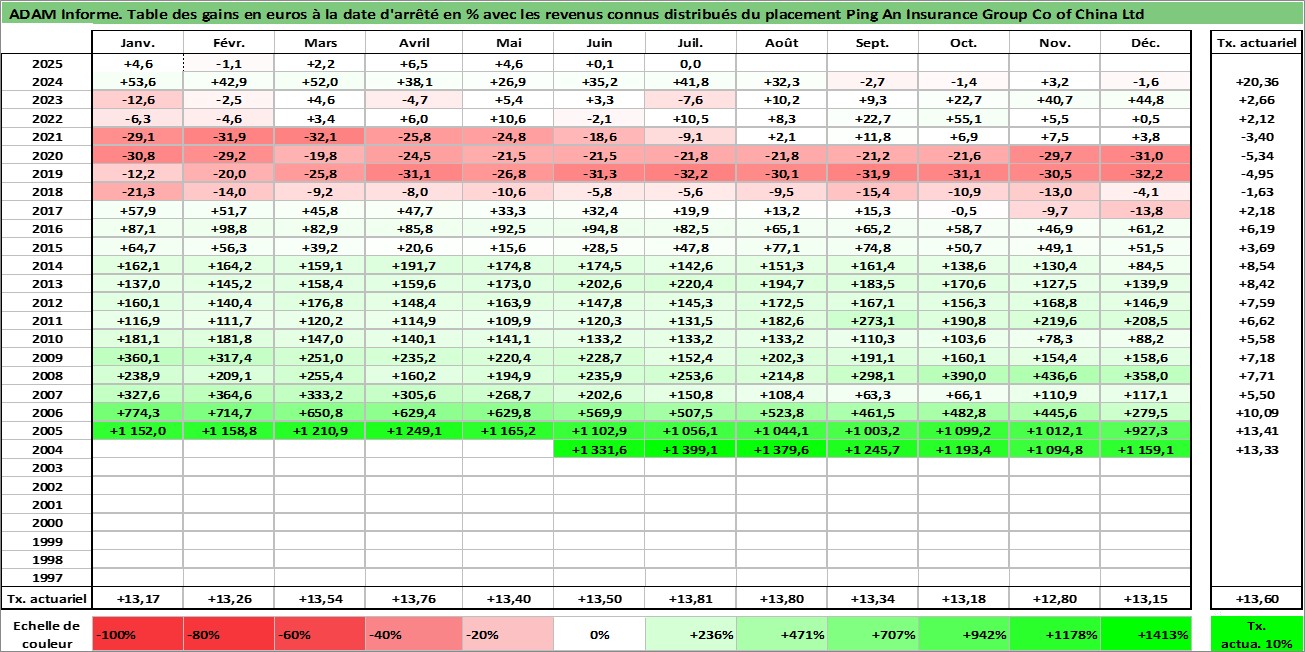This screenshot has height=652, width=1305.
Task: Click the +53,6 cell for January 2024
Action: click(x=138, y=82)
